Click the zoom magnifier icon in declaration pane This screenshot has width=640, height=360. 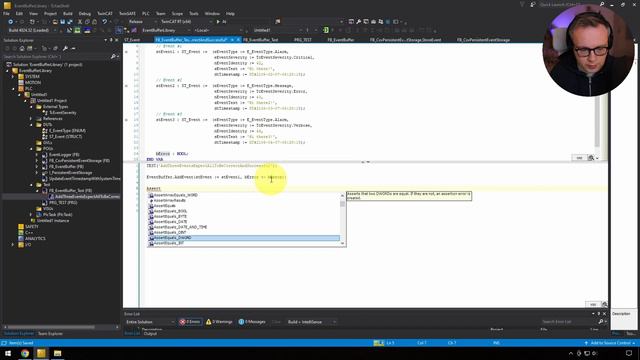[591, 158]
